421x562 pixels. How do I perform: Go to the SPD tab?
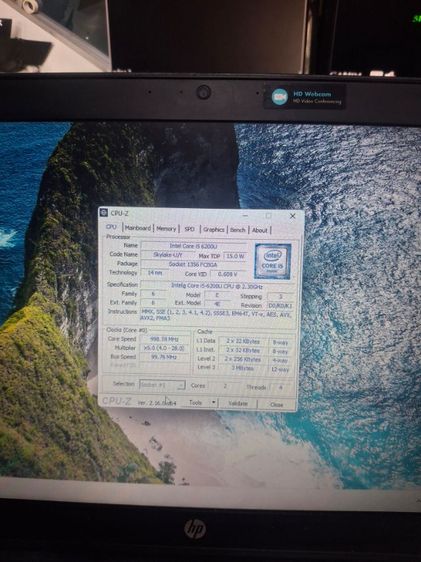(x=190, y=229)
